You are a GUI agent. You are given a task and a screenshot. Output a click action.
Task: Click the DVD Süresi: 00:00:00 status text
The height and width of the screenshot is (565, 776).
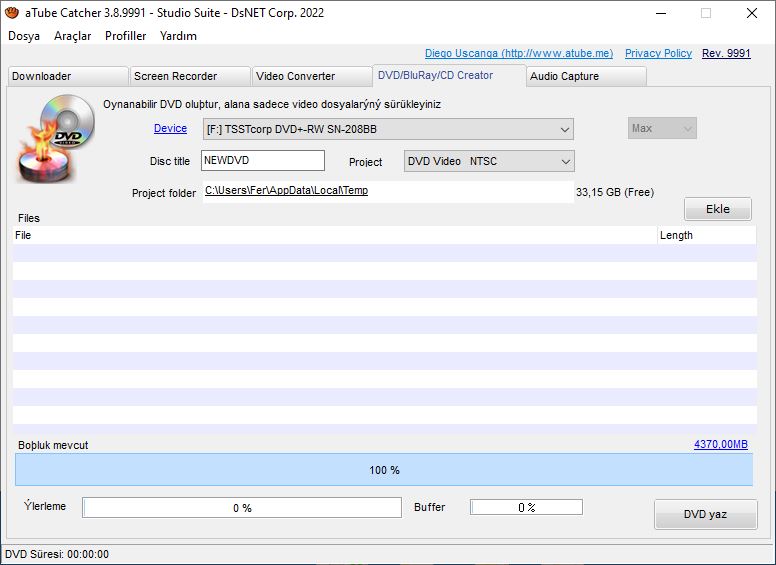(57, 554)
